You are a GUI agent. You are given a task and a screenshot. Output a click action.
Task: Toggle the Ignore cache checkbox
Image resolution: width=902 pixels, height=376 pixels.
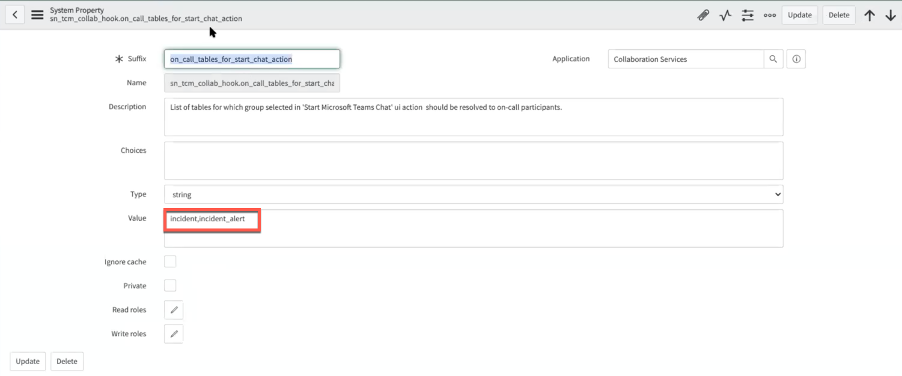pos(170,262)
